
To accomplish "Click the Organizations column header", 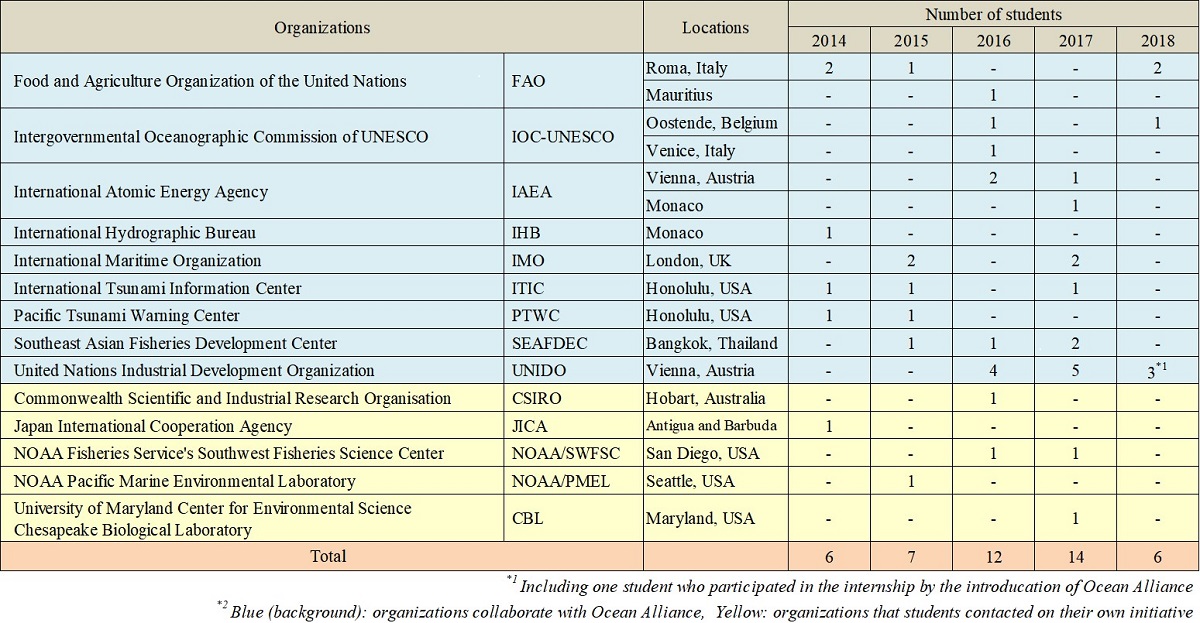I will [322, 27].
